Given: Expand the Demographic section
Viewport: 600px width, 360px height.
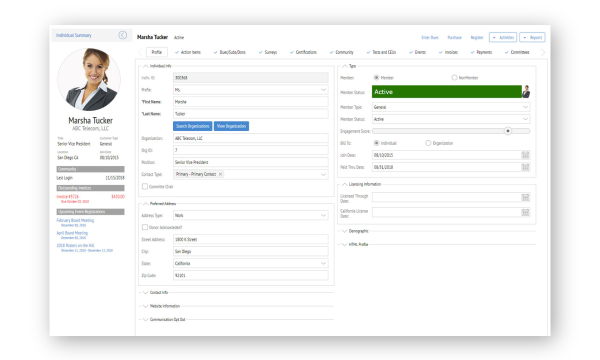Looking at the screenshot, I should [x=344, y=231].
